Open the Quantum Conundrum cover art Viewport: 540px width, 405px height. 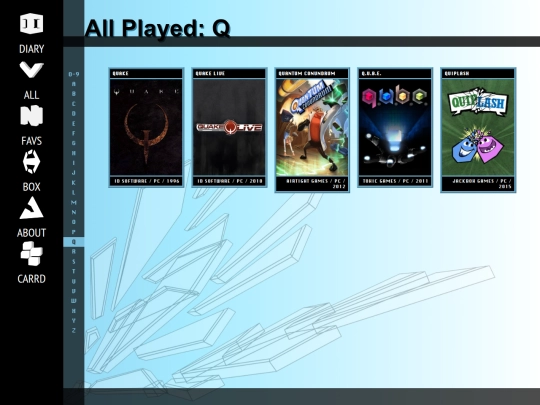[x=312, y=127]
